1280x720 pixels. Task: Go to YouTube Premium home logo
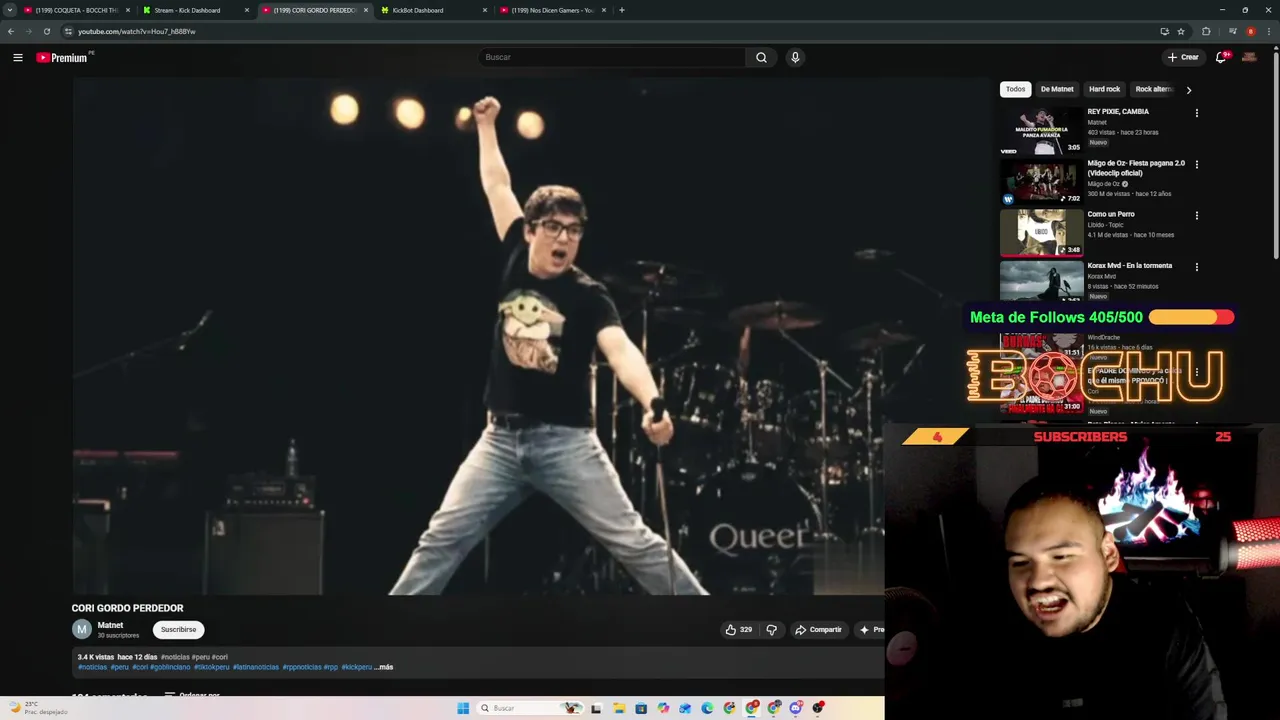(x=64, y=57)
